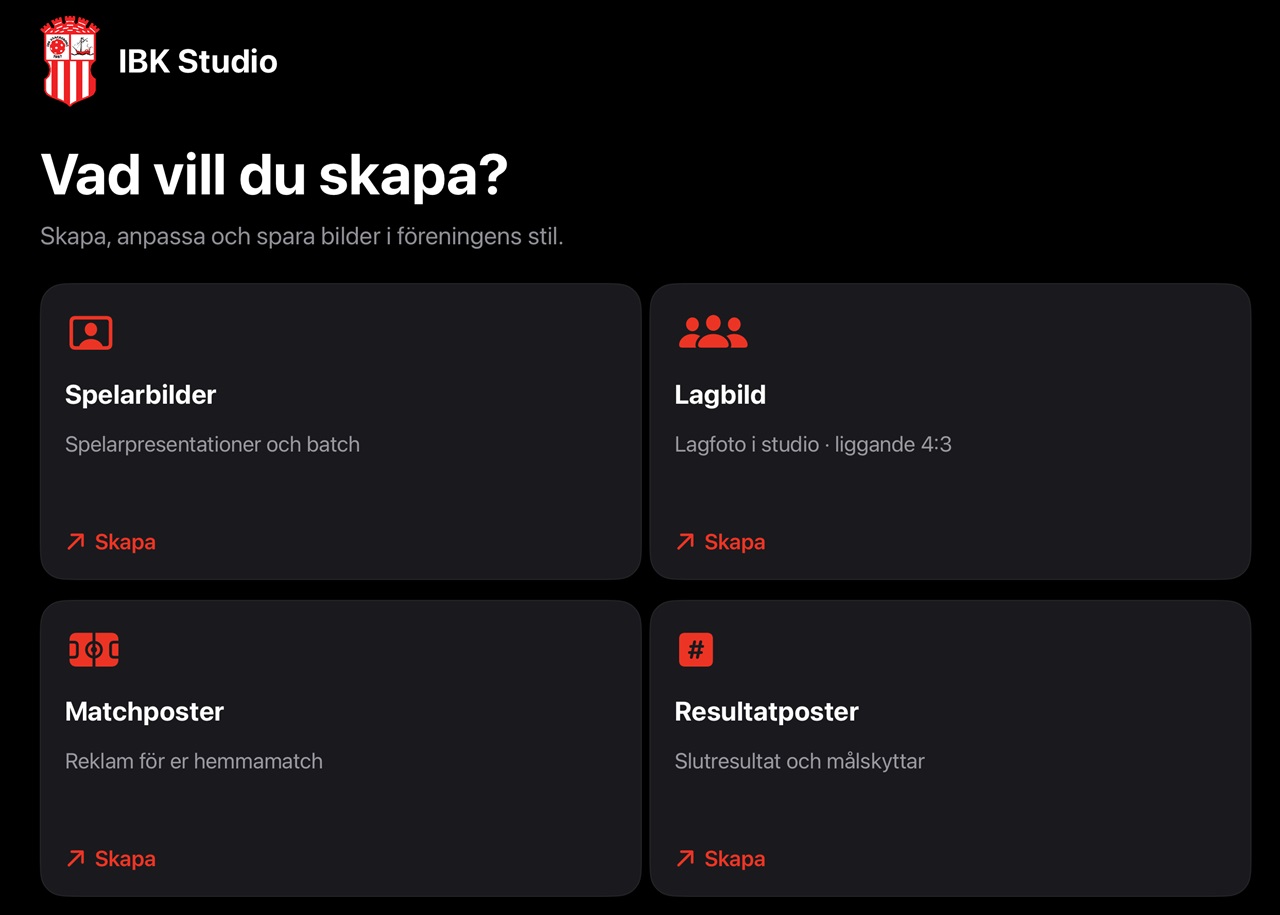1280x915 pixels.
Task: Select the Resultatposter card title
Action: (767, 712)
